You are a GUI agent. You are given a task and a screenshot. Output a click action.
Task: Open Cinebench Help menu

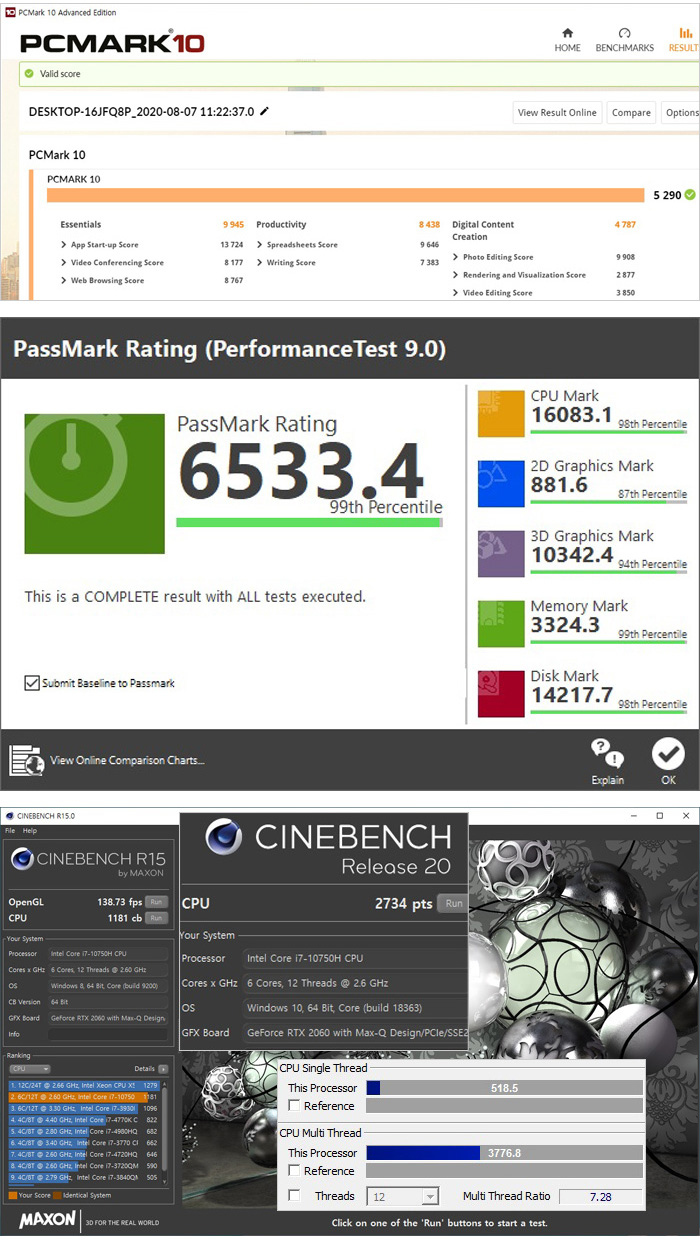click(x=30, y=831)
